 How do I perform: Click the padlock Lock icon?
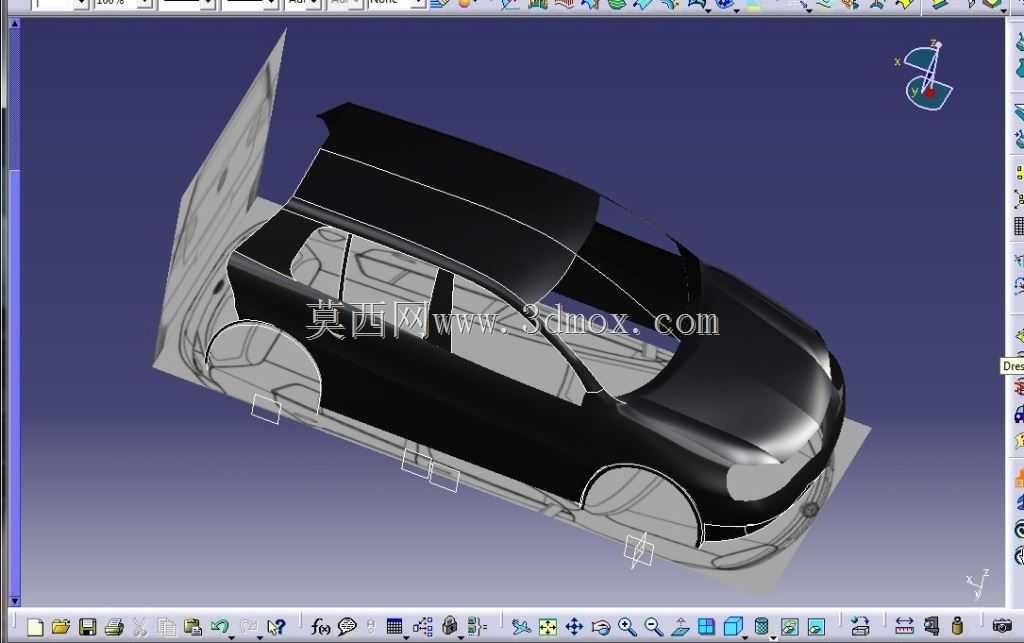click(449, 625)
